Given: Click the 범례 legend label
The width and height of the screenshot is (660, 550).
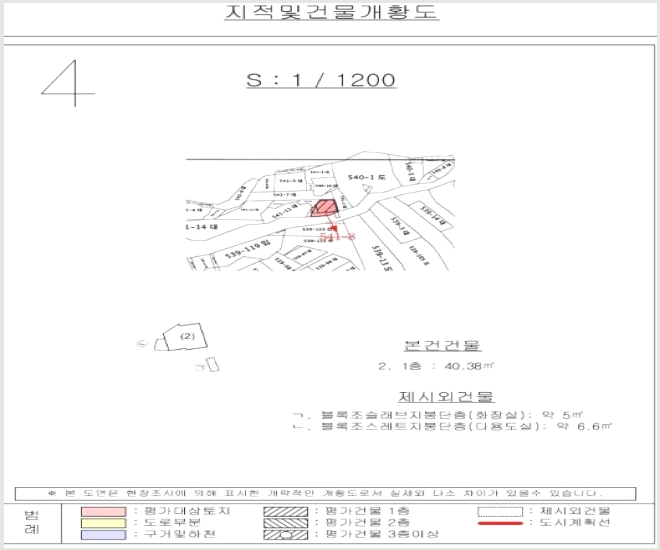Looking at the screenshot, I should click(x=32, y=523).
